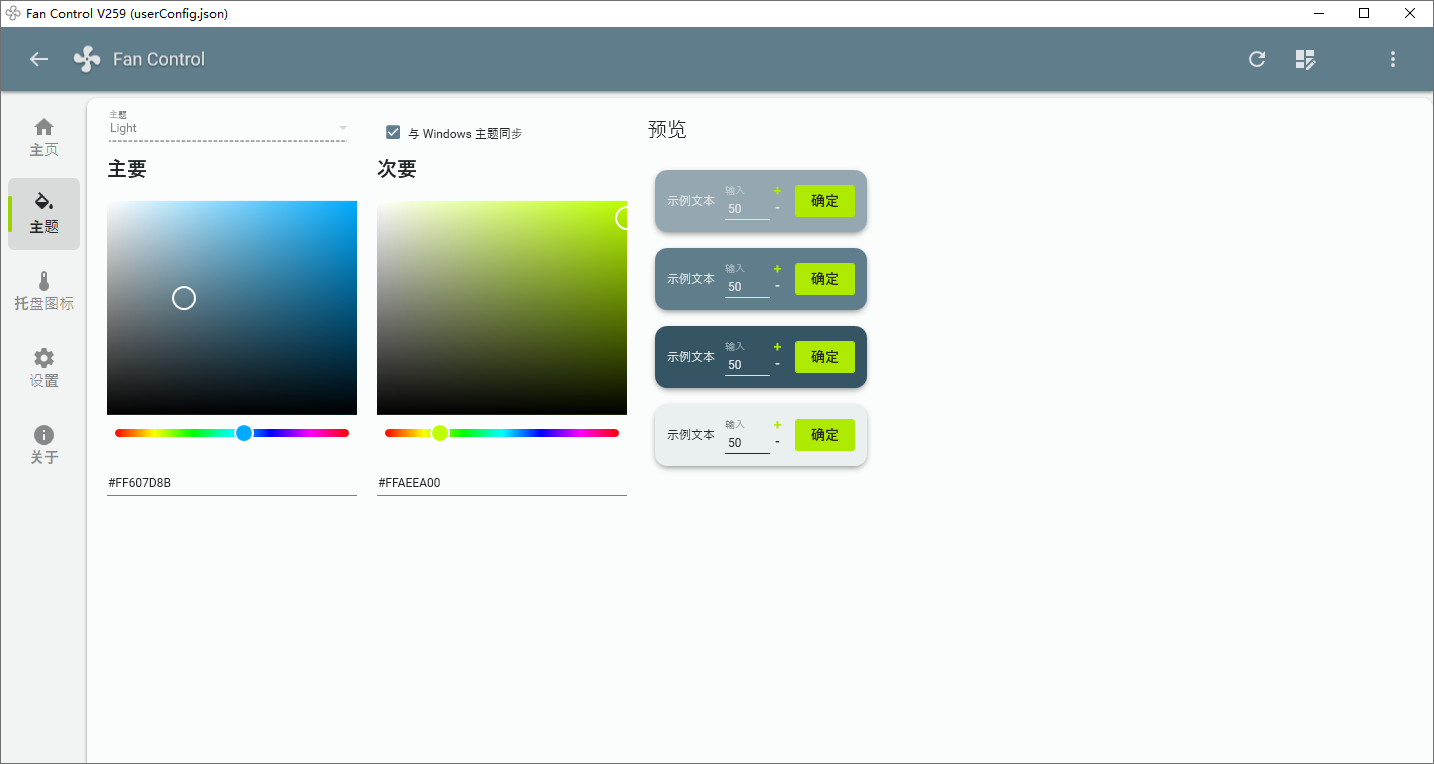
Task: Open the three-dot overflow menu
Action: pos(1392,59)
